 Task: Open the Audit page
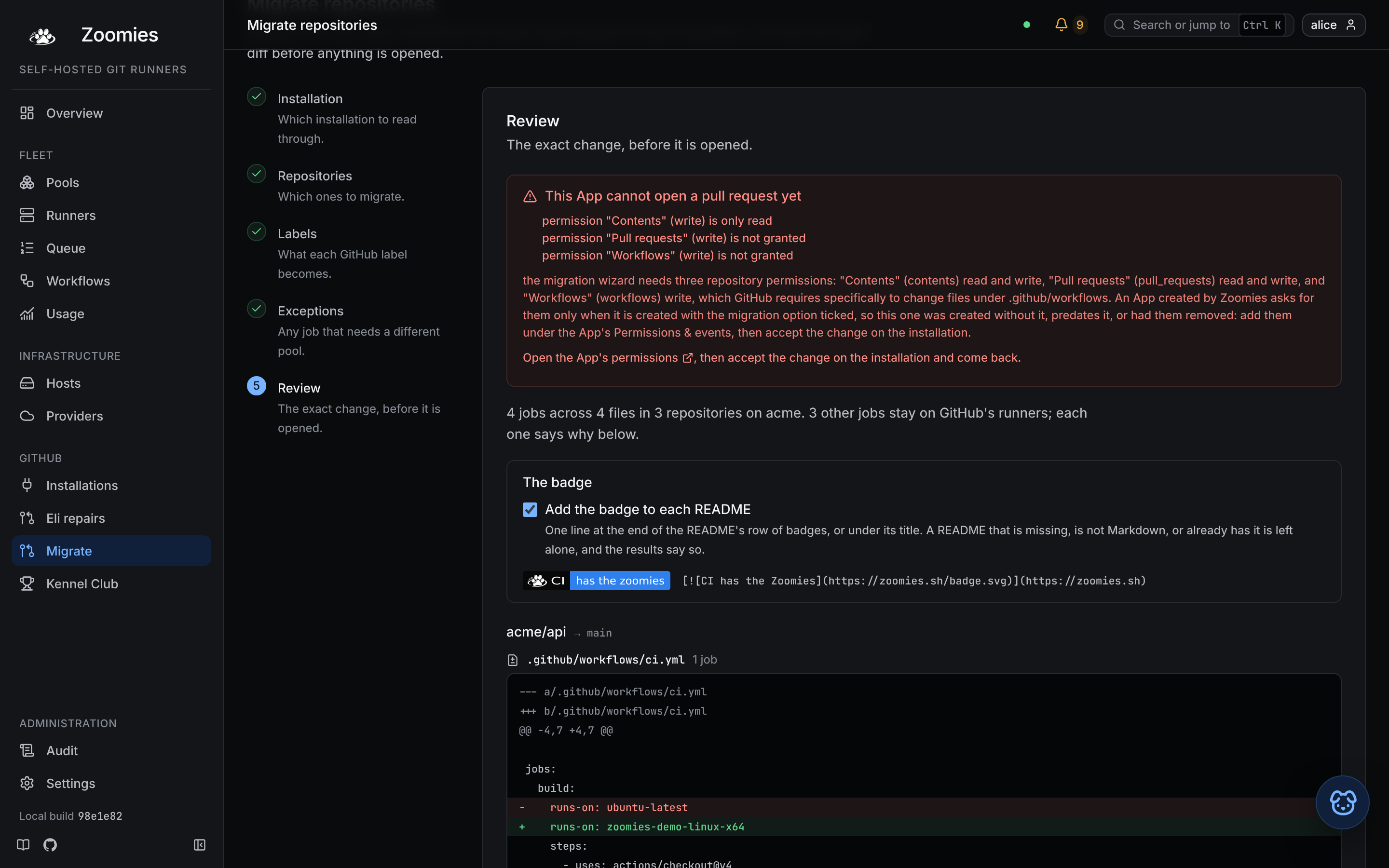coord(111,750)
